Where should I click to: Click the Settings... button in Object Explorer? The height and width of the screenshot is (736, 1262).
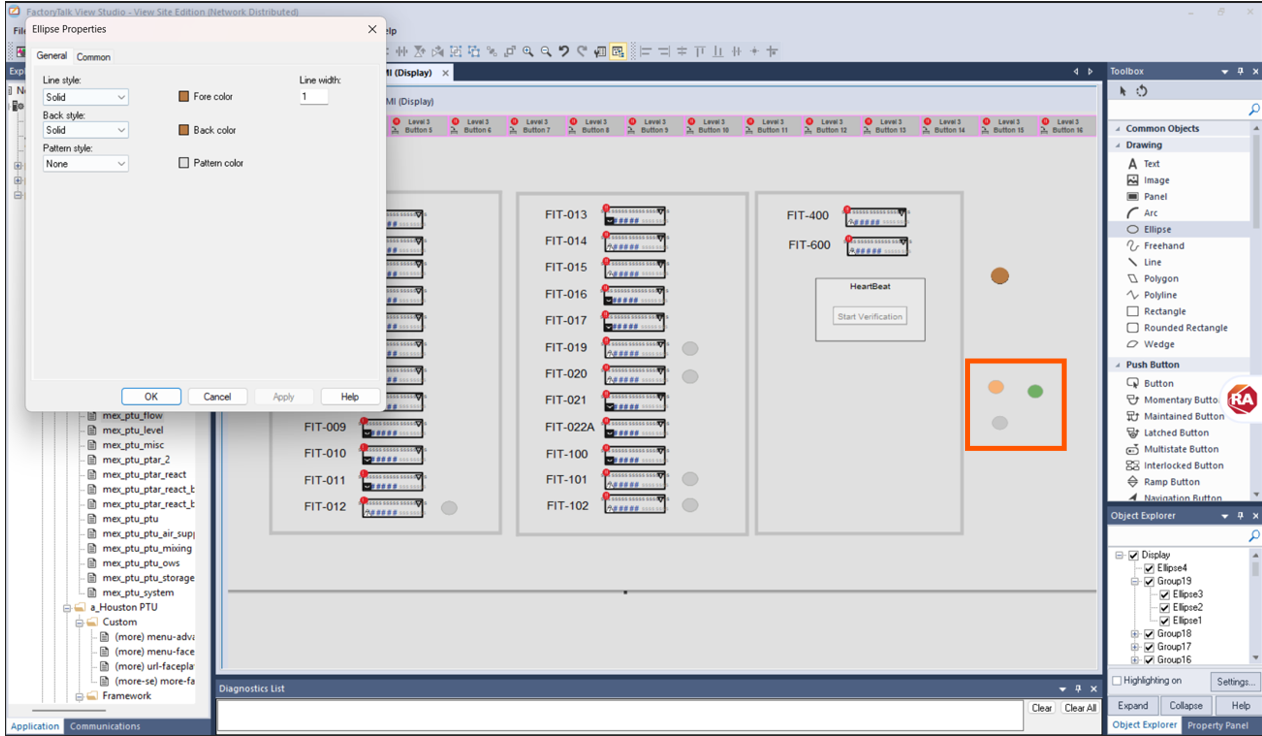(x=1235, y=682)
